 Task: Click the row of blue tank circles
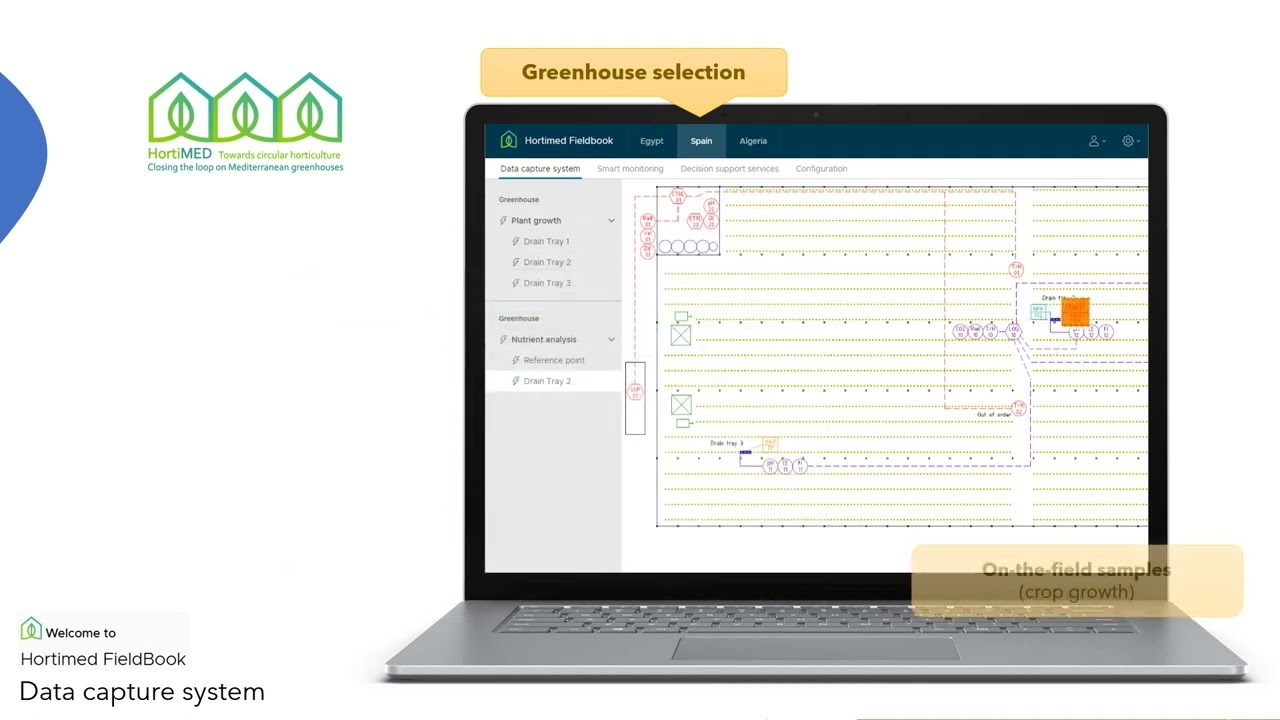pyautogui.click(x=688, y=246)
